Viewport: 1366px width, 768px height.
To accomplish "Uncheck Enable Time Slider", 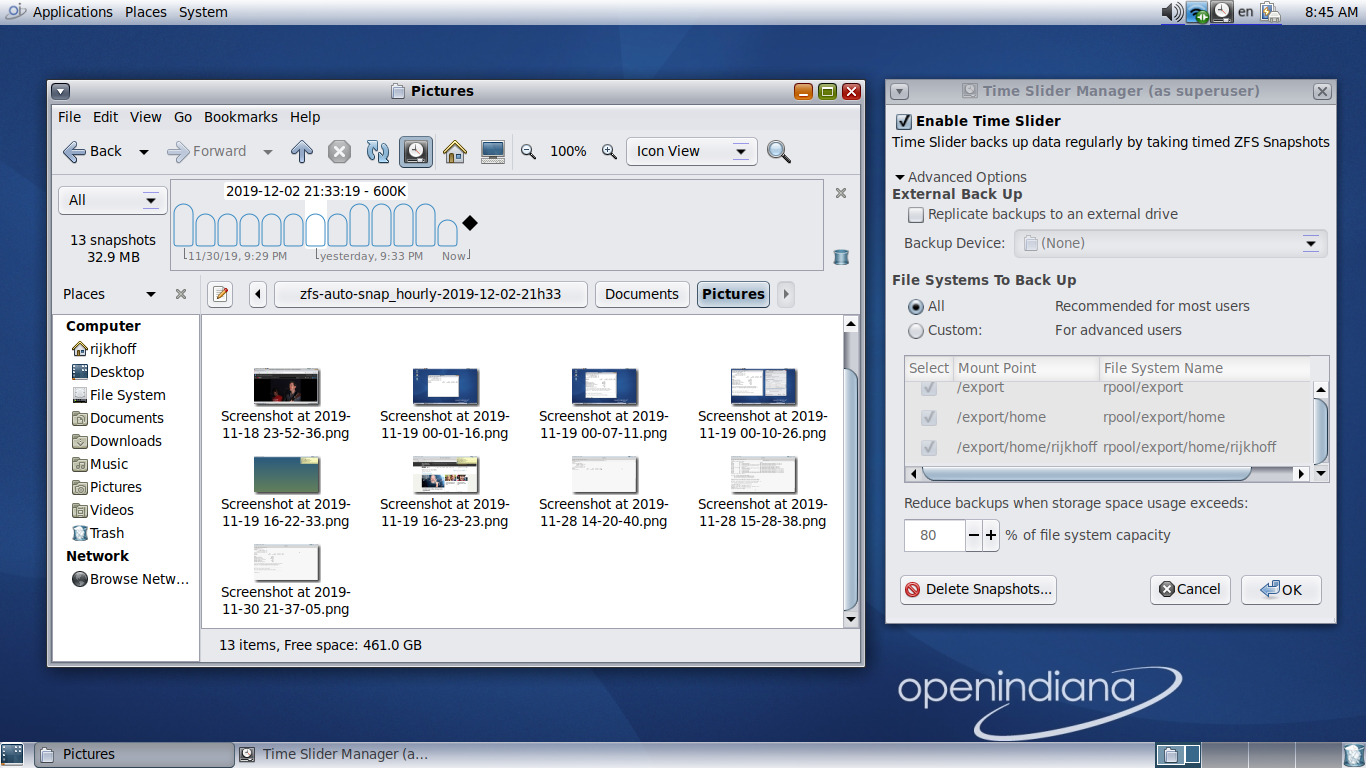I will [x=904, y=121].
